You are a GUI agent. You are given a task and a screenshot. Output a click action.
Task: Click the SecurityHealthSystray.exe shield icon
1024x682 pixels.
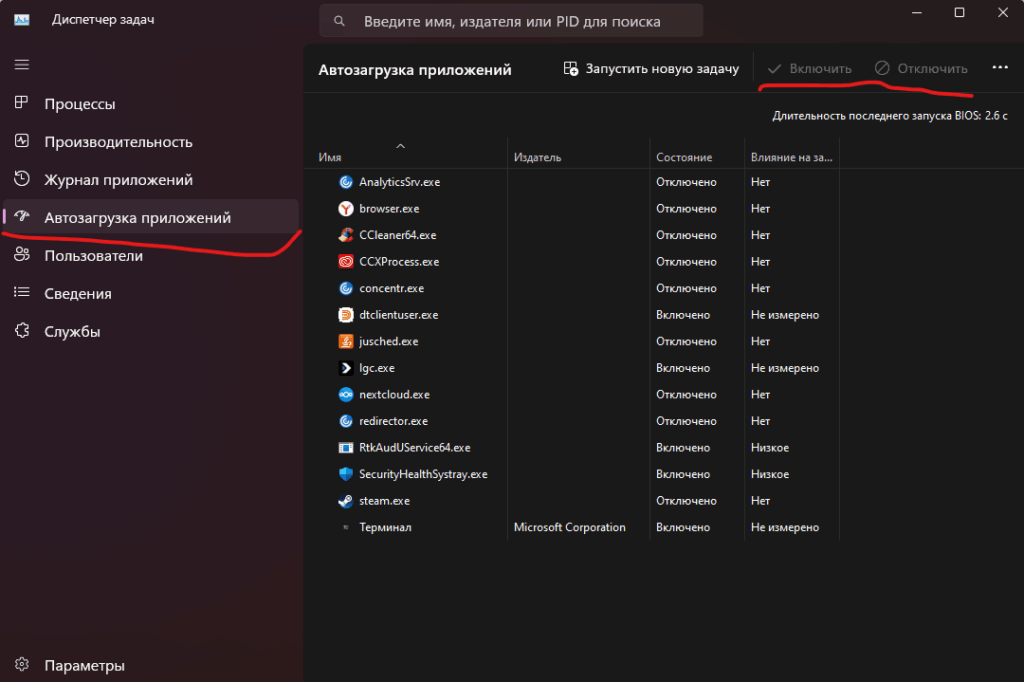pos(345,474)
